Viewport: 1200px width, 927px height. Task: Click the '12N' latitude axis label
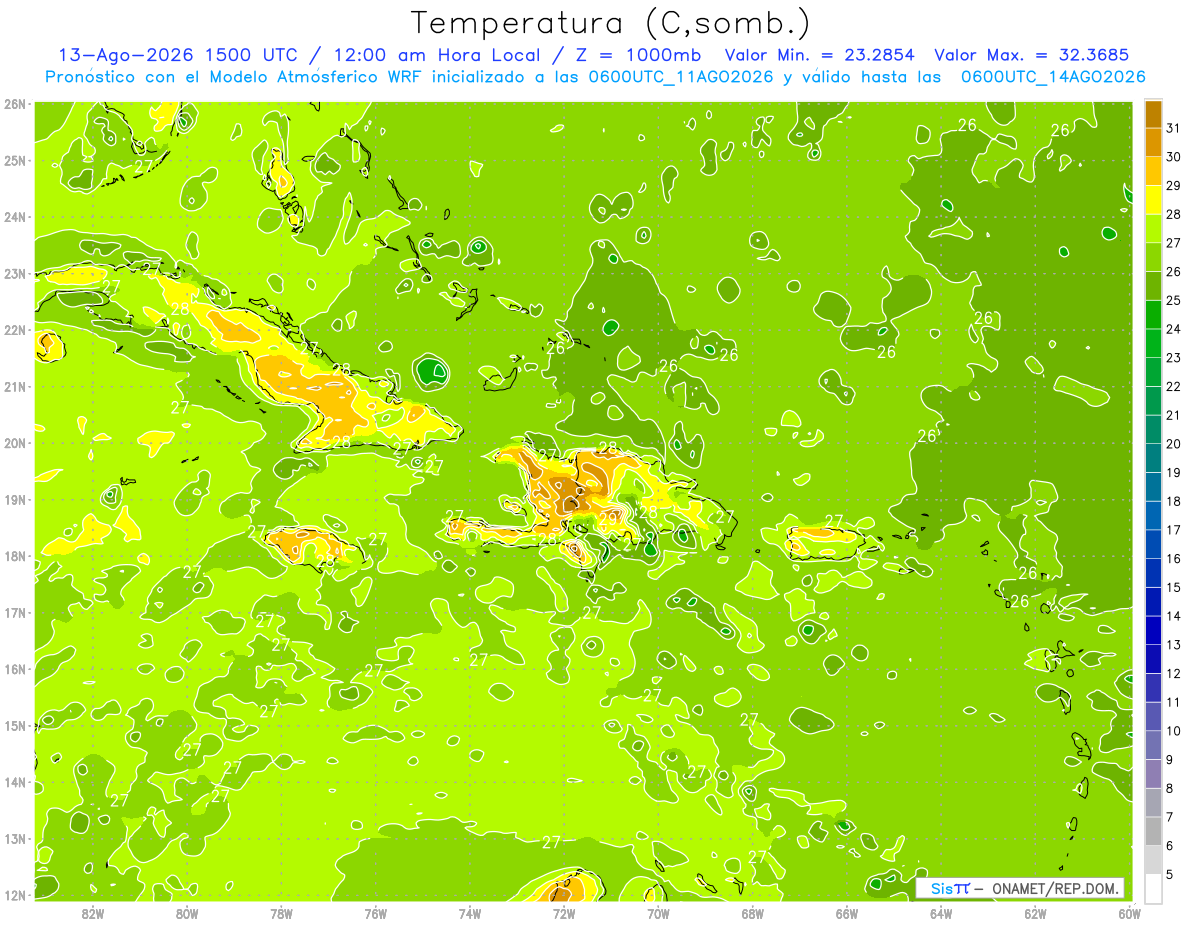pyautogui.click(x=15, y=895)
